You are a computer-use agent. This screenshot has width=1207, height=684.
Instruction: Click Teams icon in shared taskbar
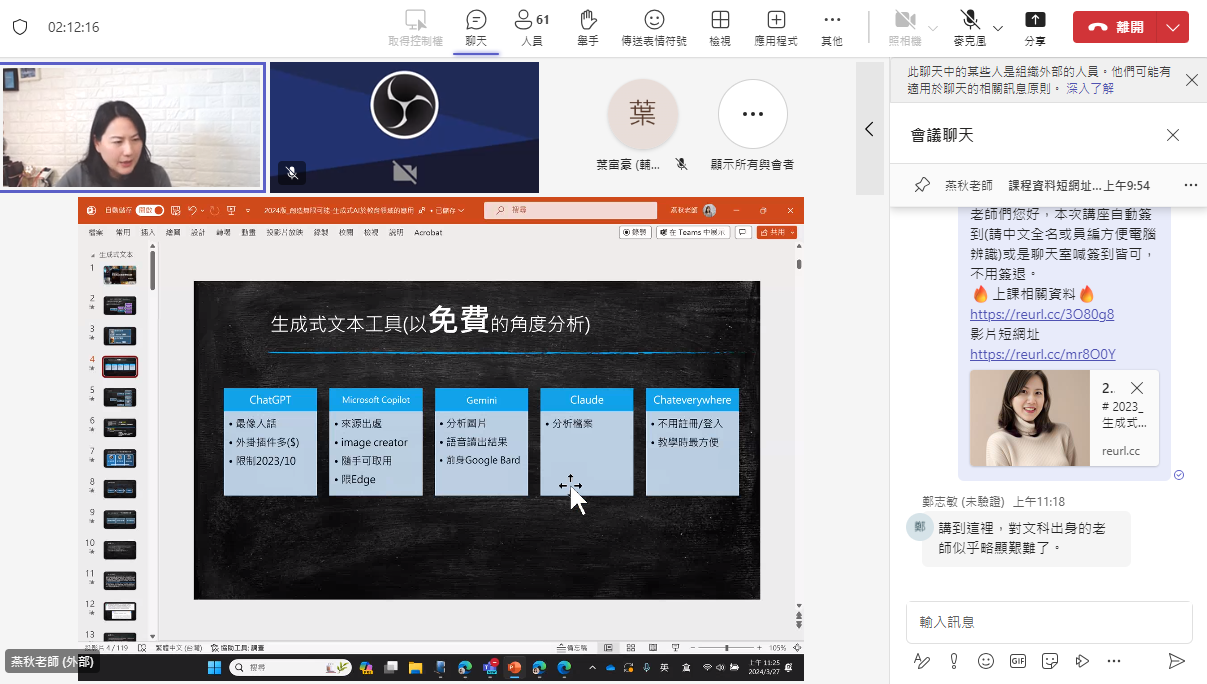click(x=490, y=667)
